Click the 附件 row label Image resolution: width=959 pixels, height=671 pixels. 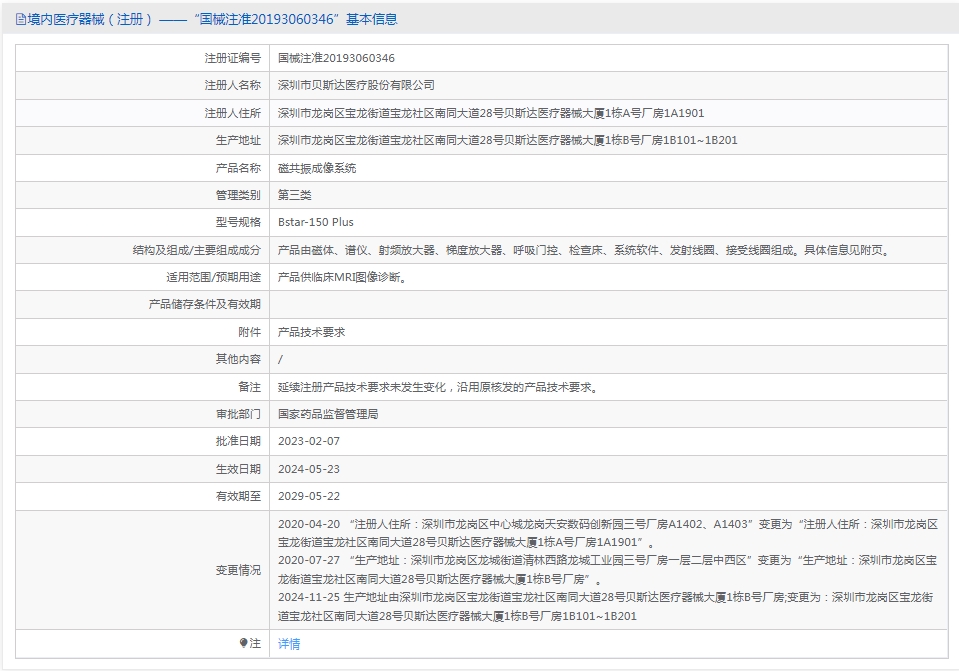point(250,332)
